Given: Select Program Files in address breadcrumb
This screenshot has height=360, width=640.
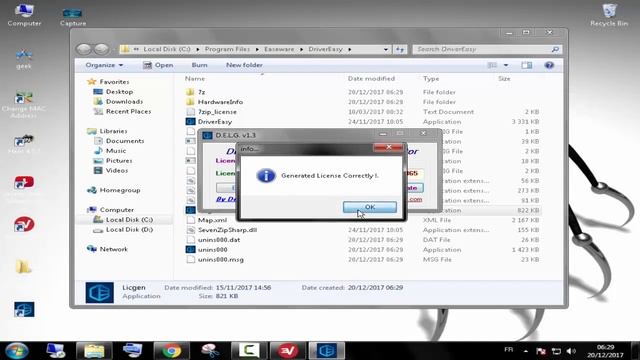Looking at the screenshot, I should pos(227,49).
